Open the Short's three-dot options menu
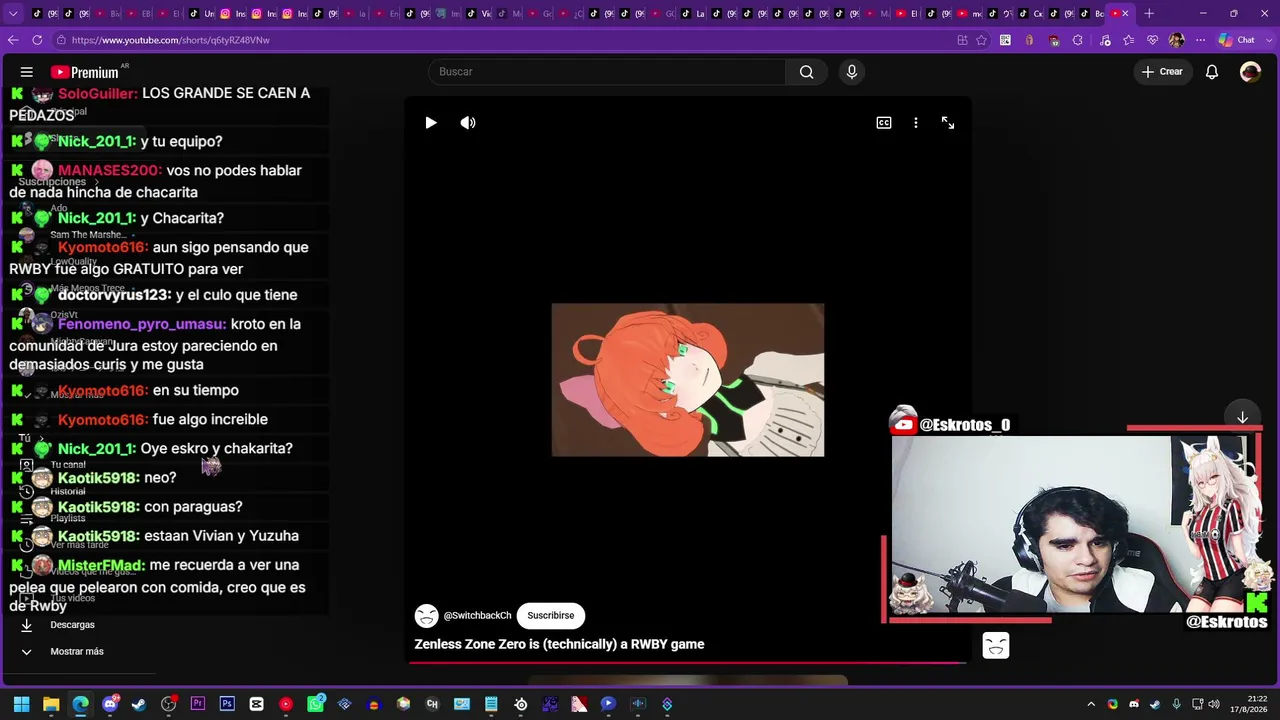Image resolution: width=1280 pixels, height=720 pixels. (x=916, y=123)
